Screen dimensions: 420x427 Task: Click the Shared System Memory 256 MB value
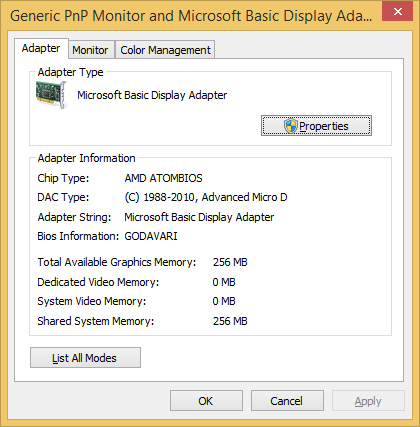230,321
